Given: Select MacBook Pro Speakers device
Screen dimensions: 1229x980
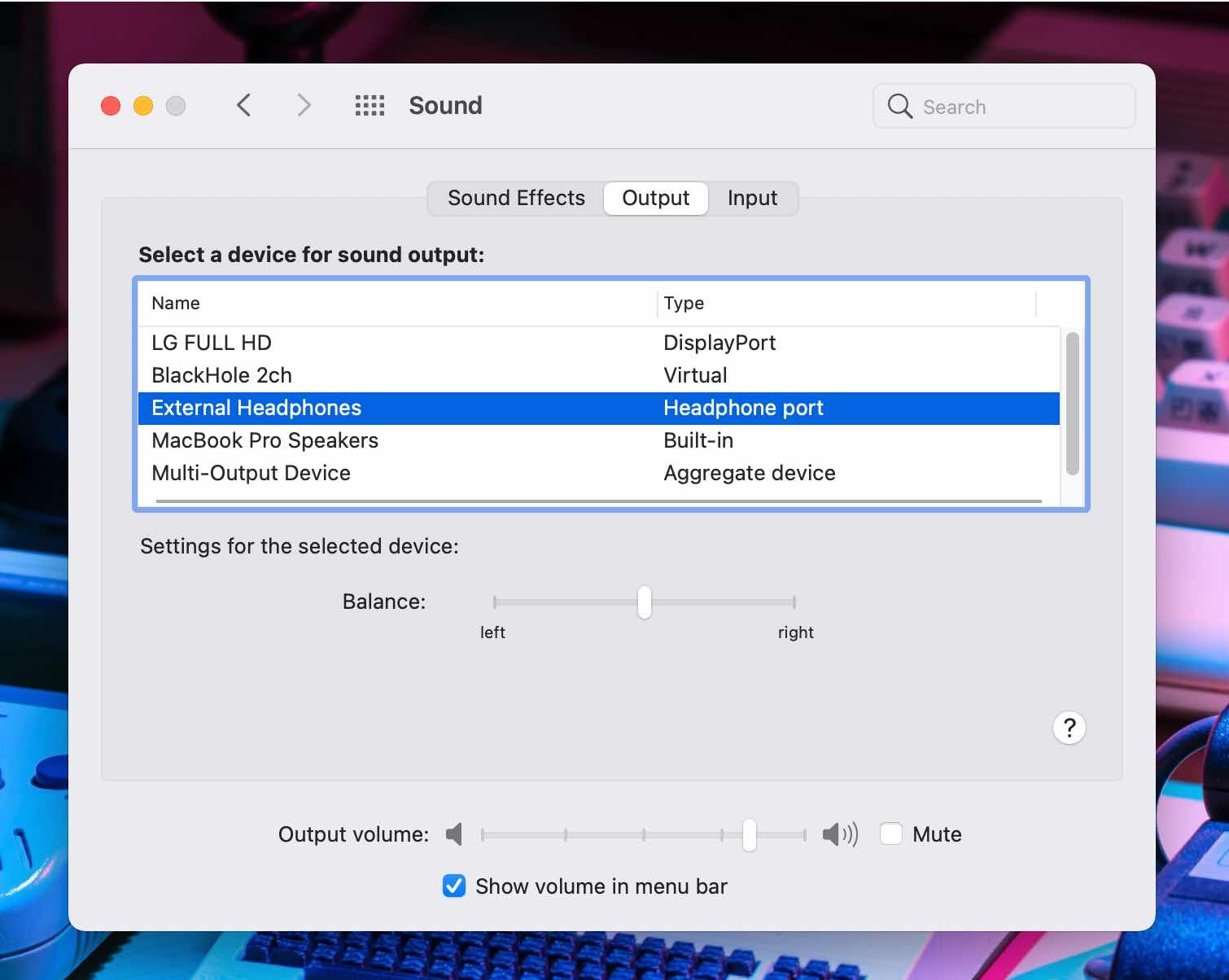Looking at the screenshot, I should tap(265, 440).
